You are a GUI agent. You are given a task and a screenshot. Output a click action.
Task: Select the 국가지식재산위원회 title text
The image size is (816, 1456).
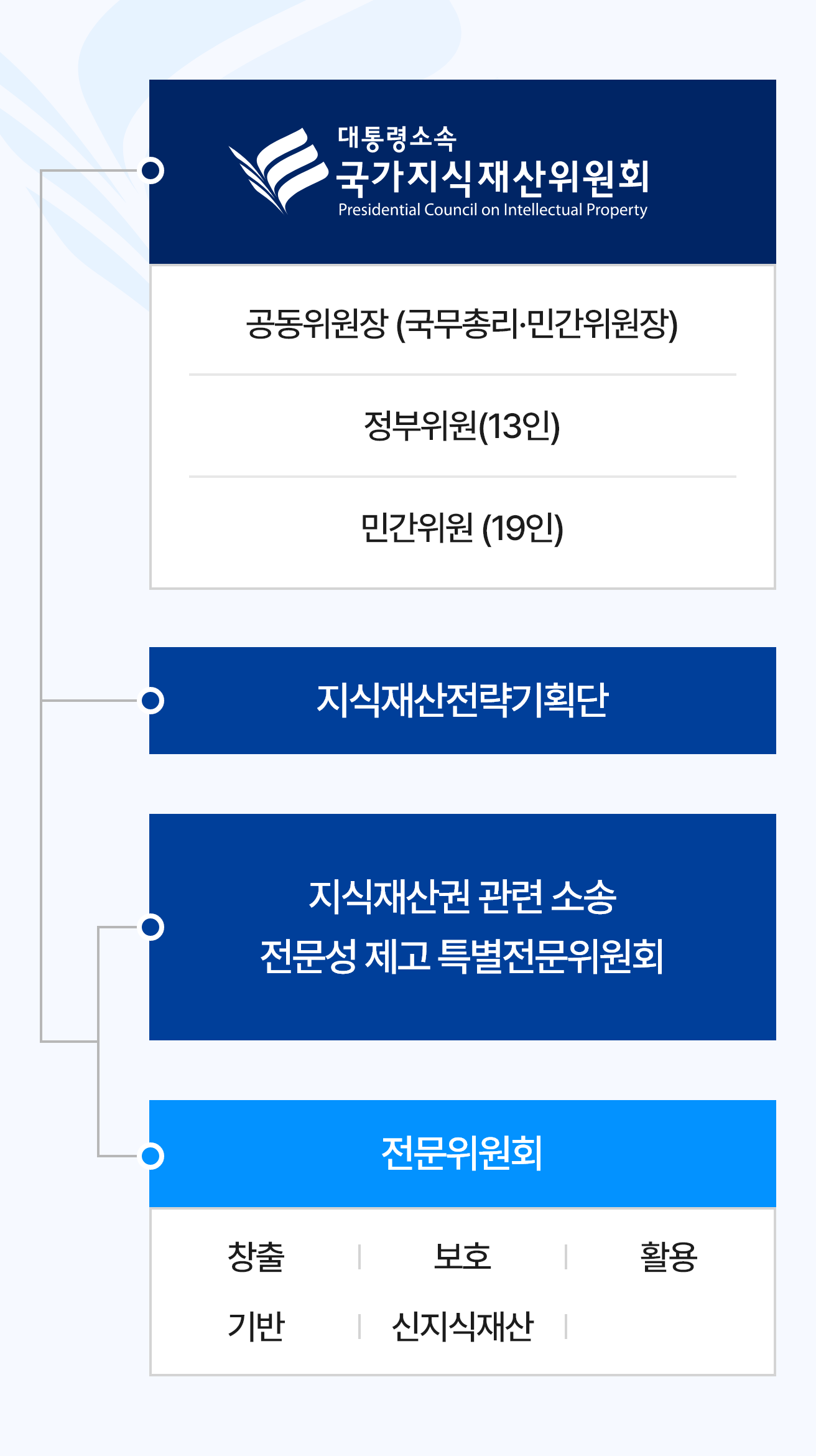493,177
